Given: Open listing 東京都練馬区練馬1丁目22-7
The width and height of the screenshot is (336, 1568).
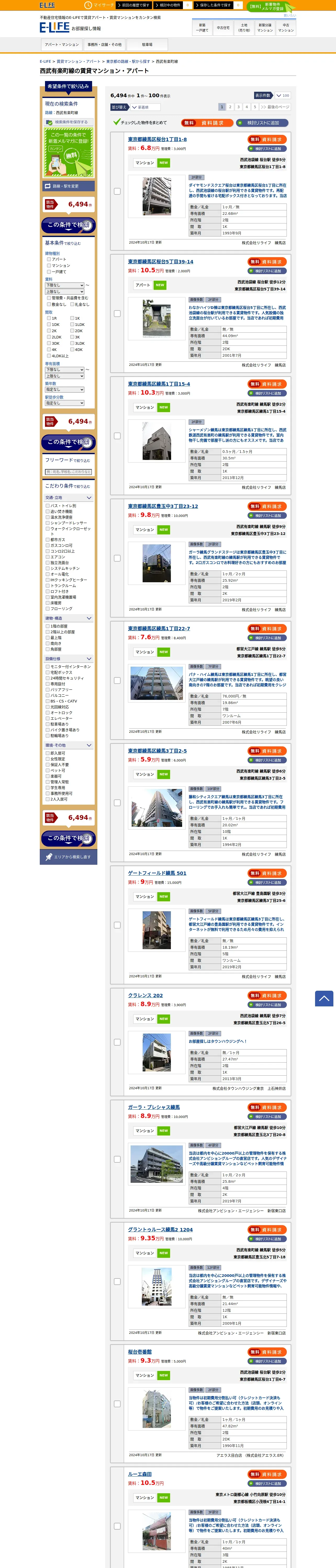Looking at the screenshot, I should pyautogui.click(x=159, y=628).
